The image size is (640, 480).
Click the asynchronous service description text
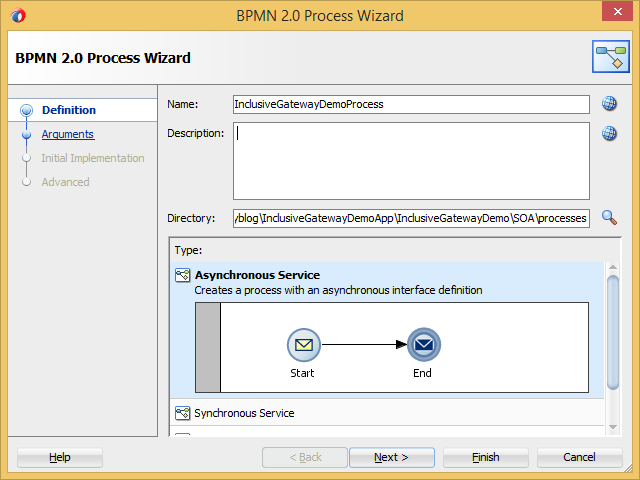338,290
